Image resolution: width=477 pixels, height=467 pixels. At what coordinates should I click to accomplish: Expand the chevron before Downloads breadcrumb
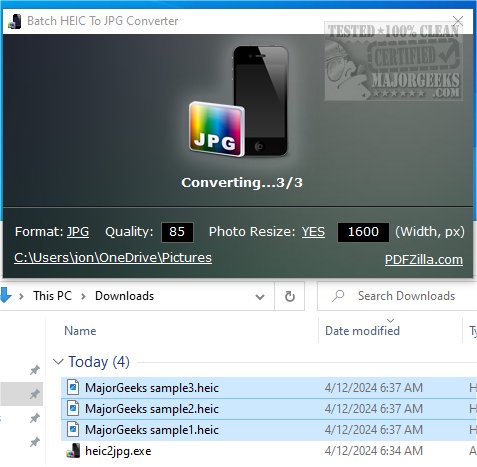point(83,296)
